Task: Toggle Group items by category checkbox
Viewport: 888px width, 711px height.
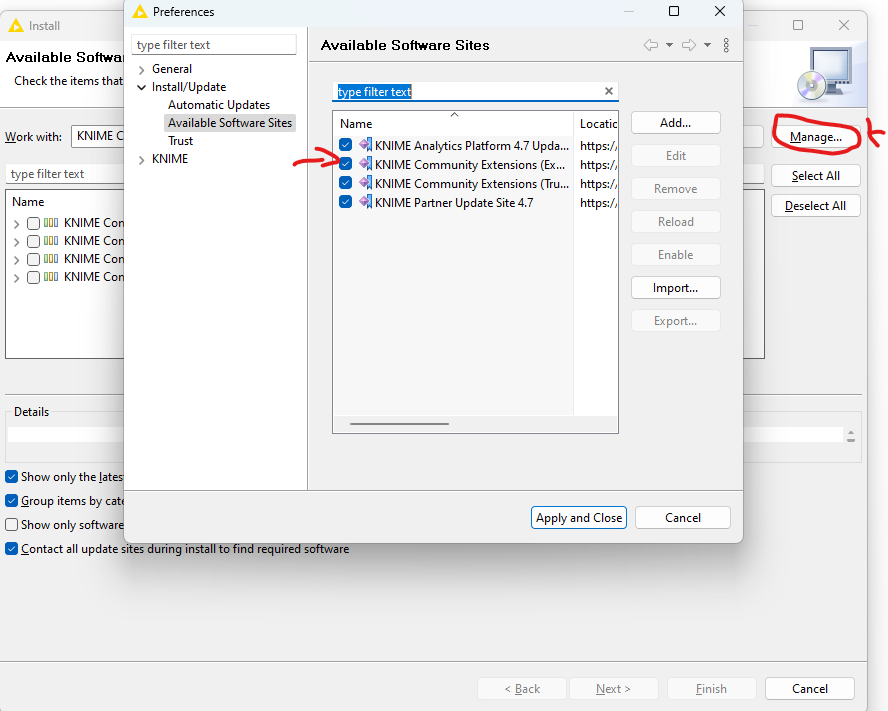Action: 11,501
